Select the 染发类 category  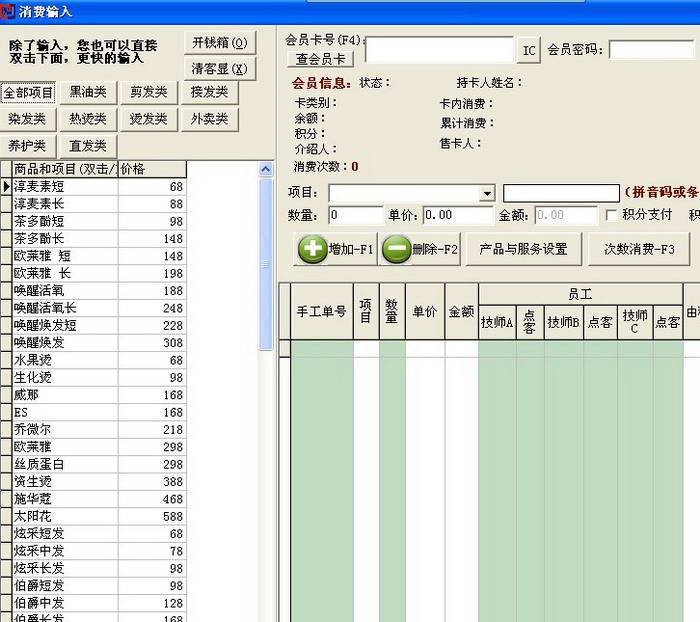27,119
